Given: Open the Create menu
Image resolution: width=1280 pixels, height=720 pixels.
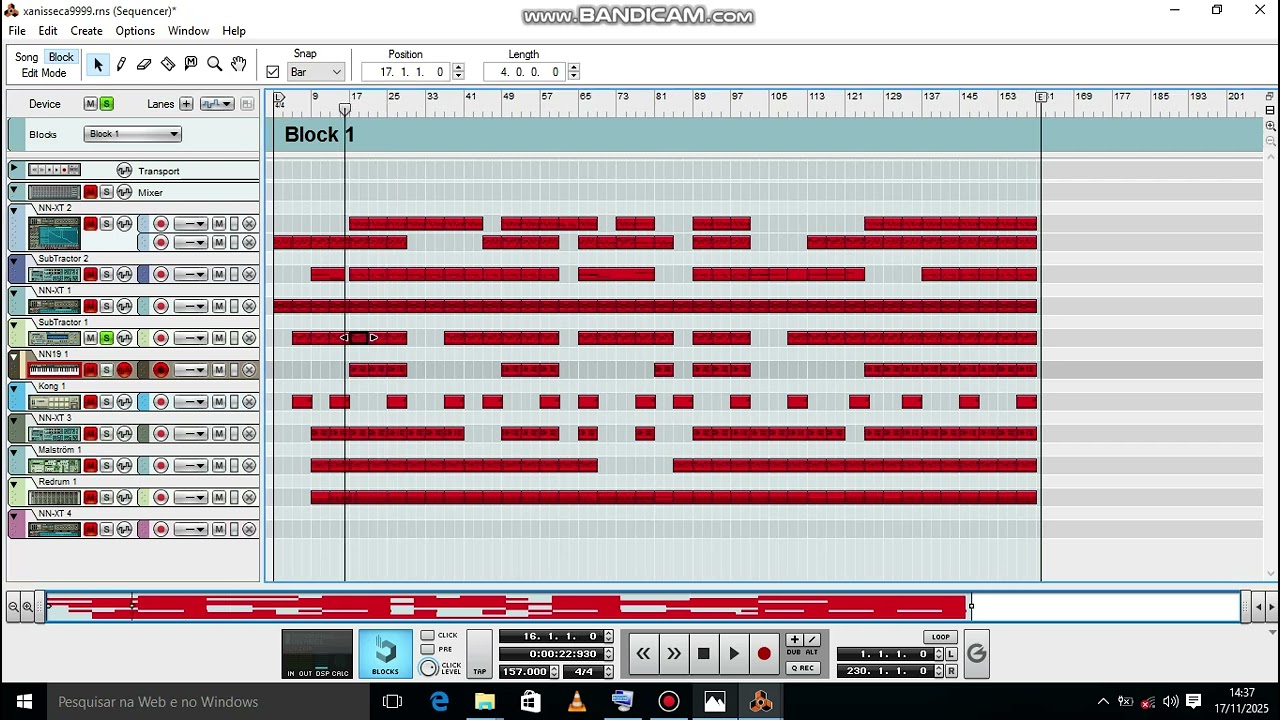Looking at the screenshot, I should (x=86, y=31).
